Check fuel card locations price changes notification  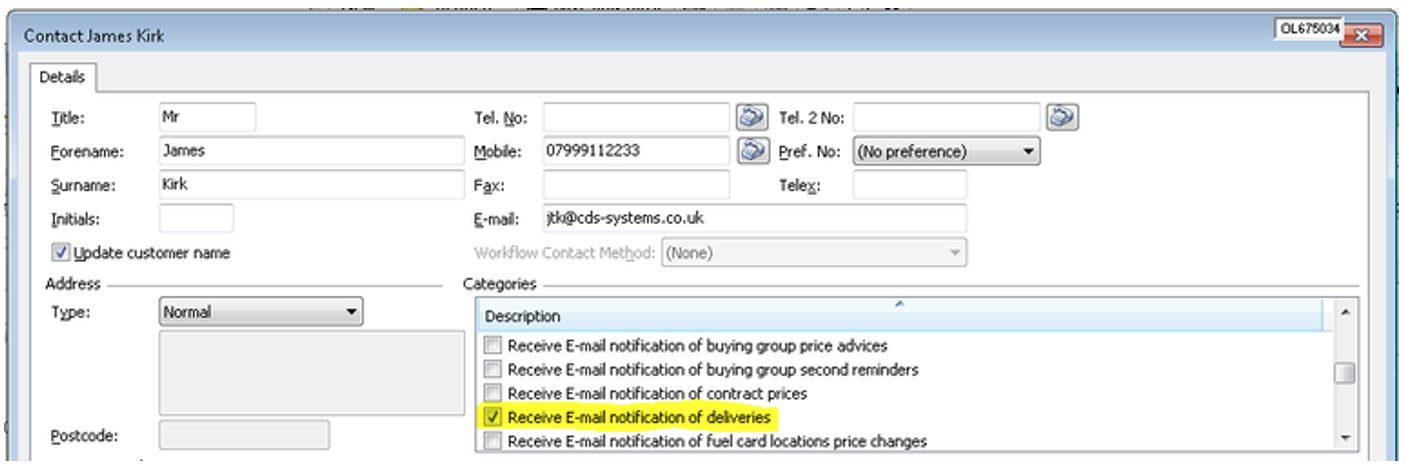492,441
